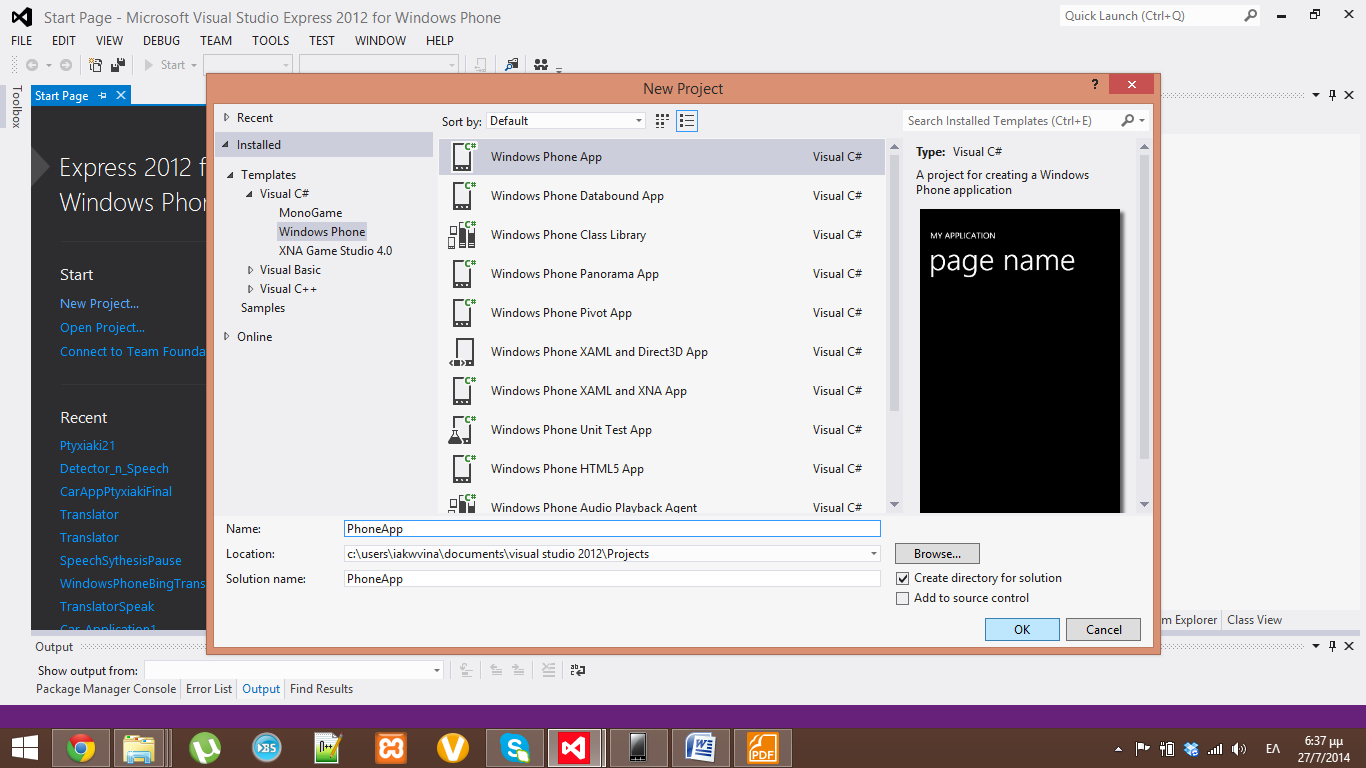
Task: Click the Cancel button
Action: coord(1104,629)
